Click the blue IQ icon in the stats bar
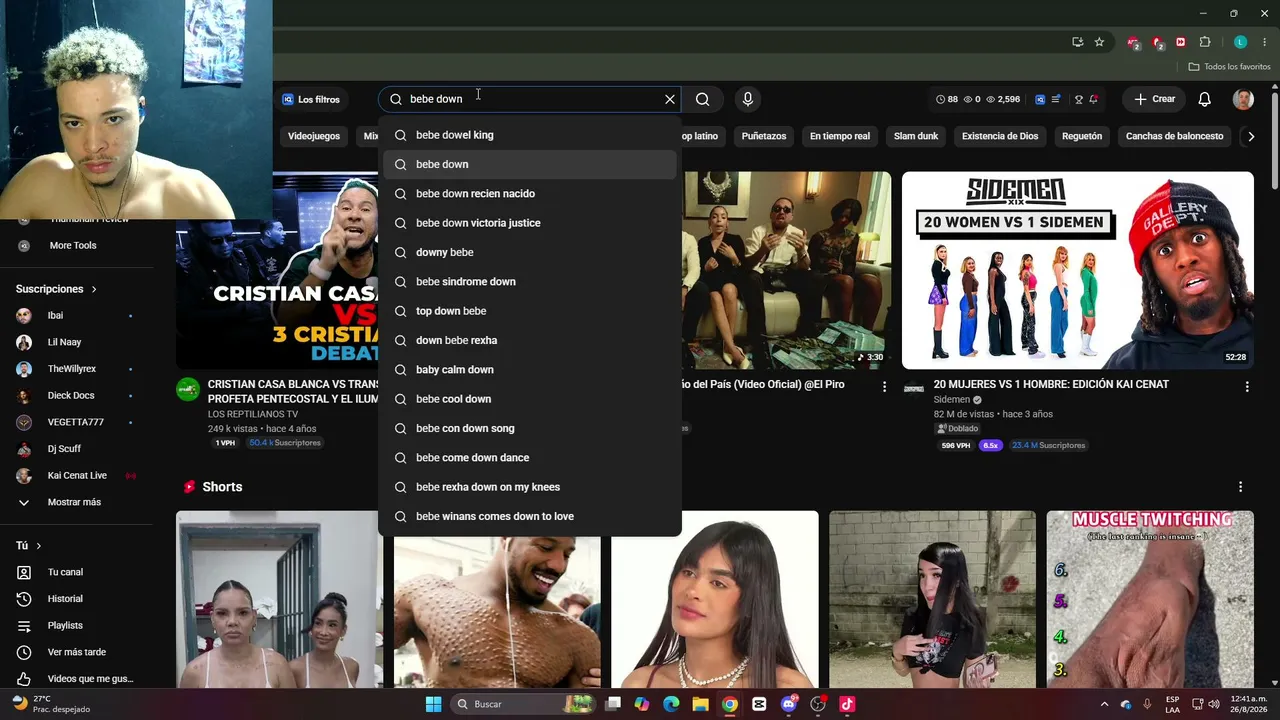Image resolution: width=1280 pixels, height=720 pixels. pyautogui.click(x=1040, y=99)
